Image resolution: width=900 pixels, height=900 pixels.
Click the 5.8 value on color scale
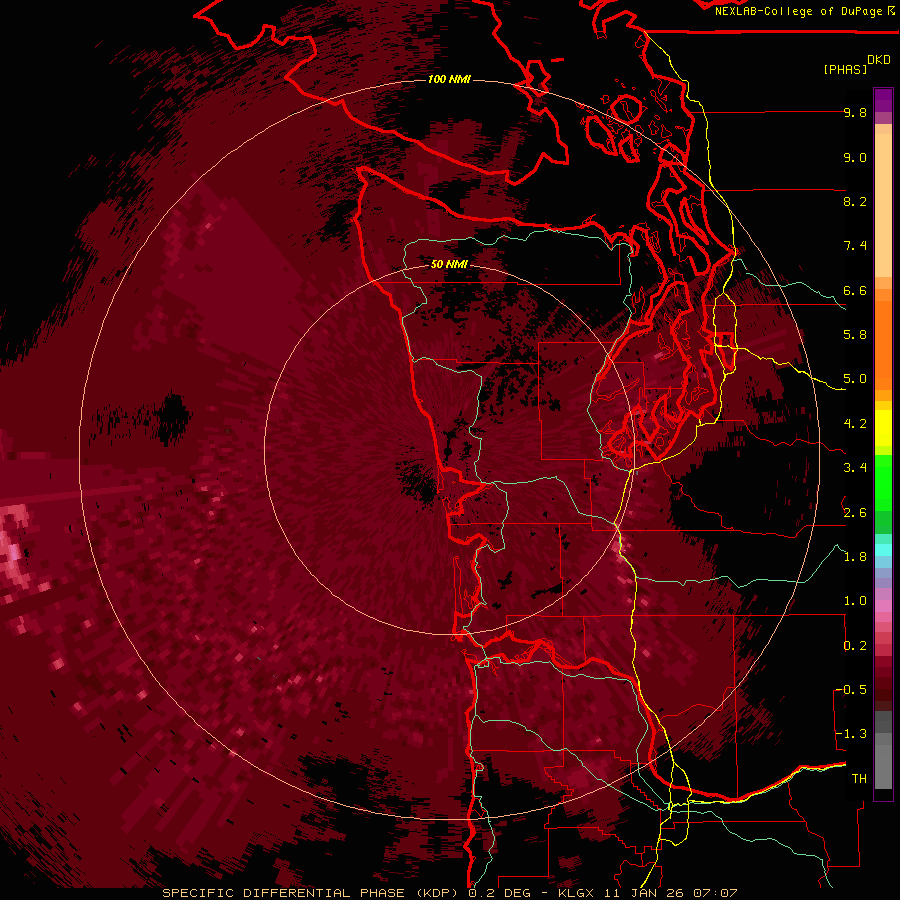coord(855,335)
